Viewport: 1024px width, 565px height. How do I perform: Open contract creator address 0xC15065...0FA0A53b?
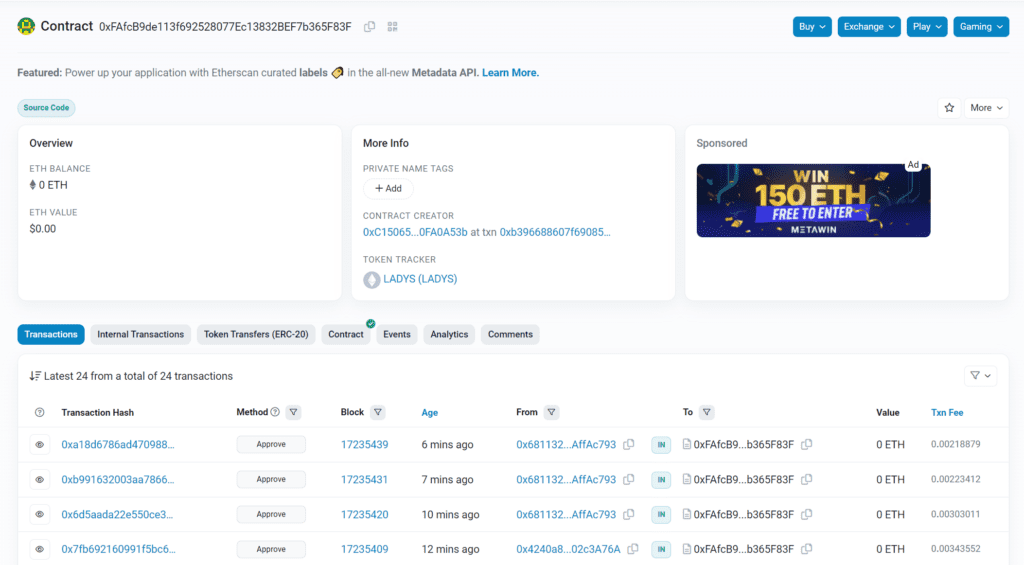(x=415, y=232)
